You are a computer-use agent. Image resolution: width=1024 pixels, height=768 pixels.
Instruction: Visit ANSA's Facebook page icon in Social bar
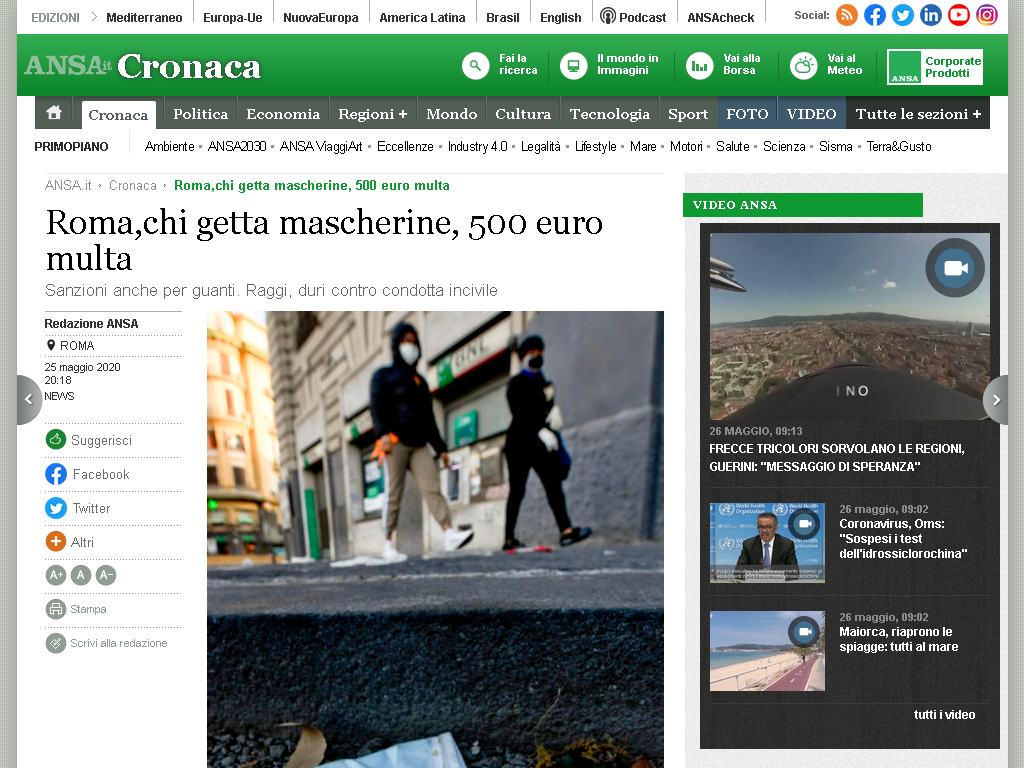[875, 15]
